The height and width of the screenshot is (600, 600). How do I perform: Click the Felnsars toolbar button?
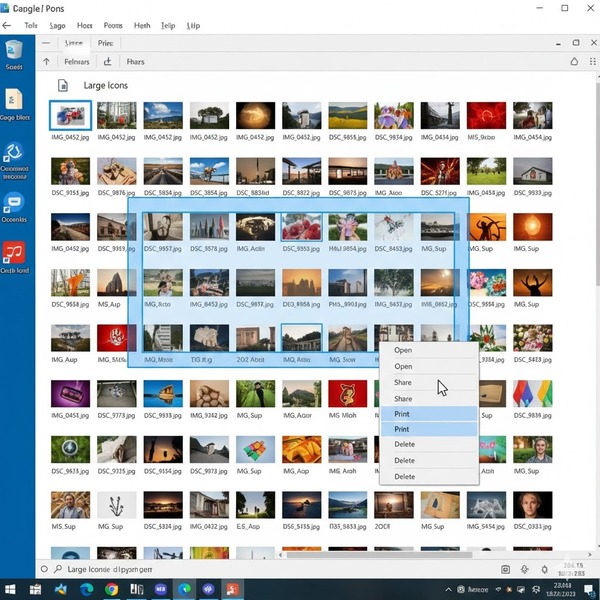click(x=77, y=62)
